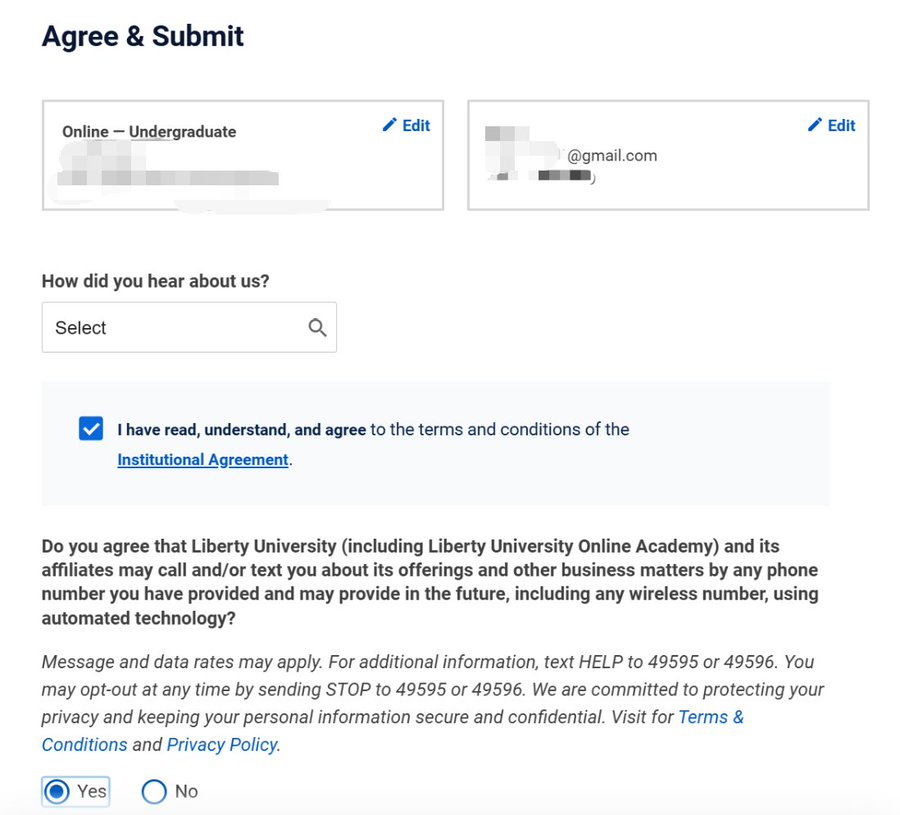Open the Institutional Agreement link
Image resolution: width=900 pixels, height=815 pixels.
click(203, 460)
